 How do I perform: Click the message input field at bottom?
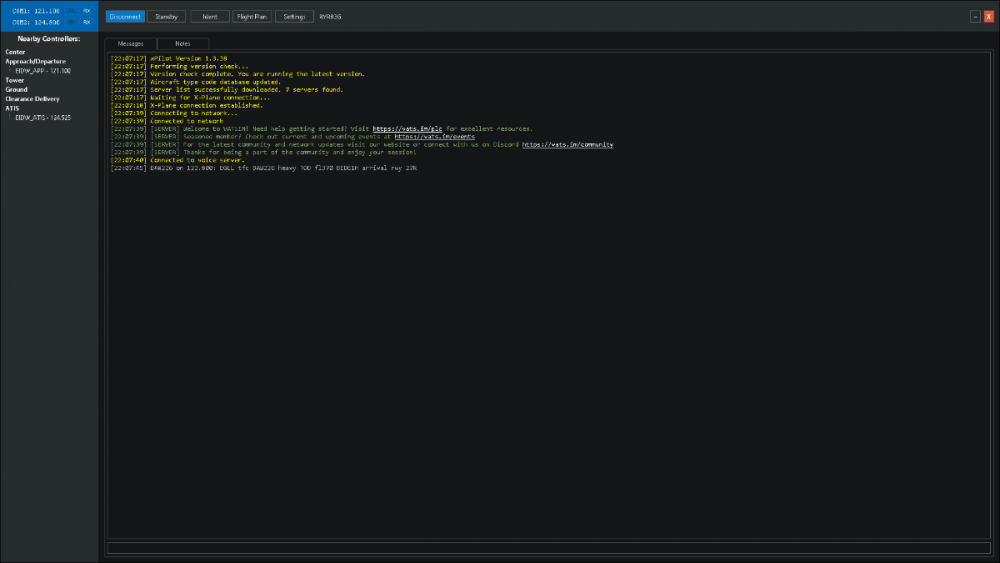(547, 547)
